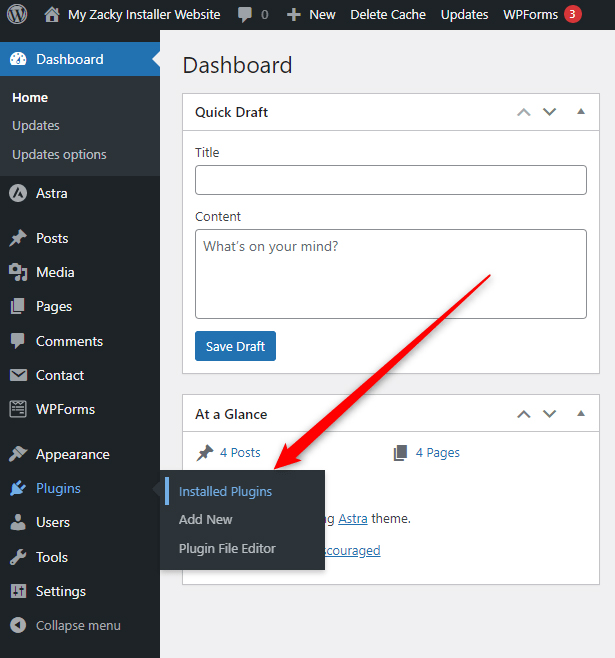The image size is (615, 658).
Task: Collapse the Quick Draft panel
Action: pos(581,112)
